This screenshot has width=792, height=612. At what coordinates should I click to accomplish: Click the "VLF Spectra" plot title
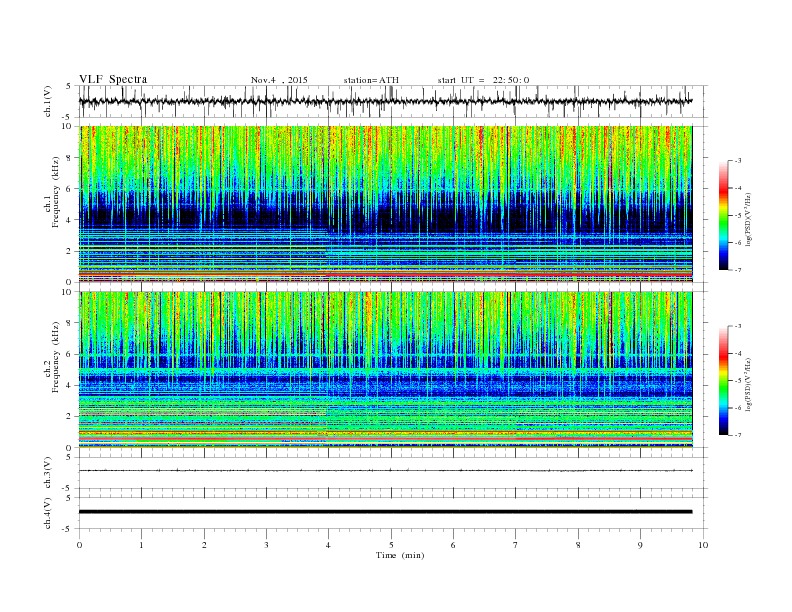point(113,79)
